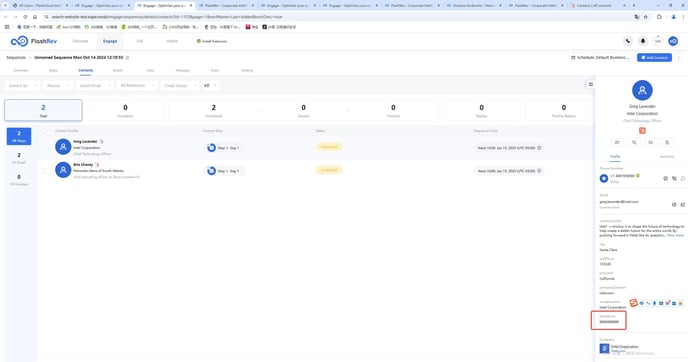
Task: Click the Add Contacts button
Action: [x=654, y=57]
